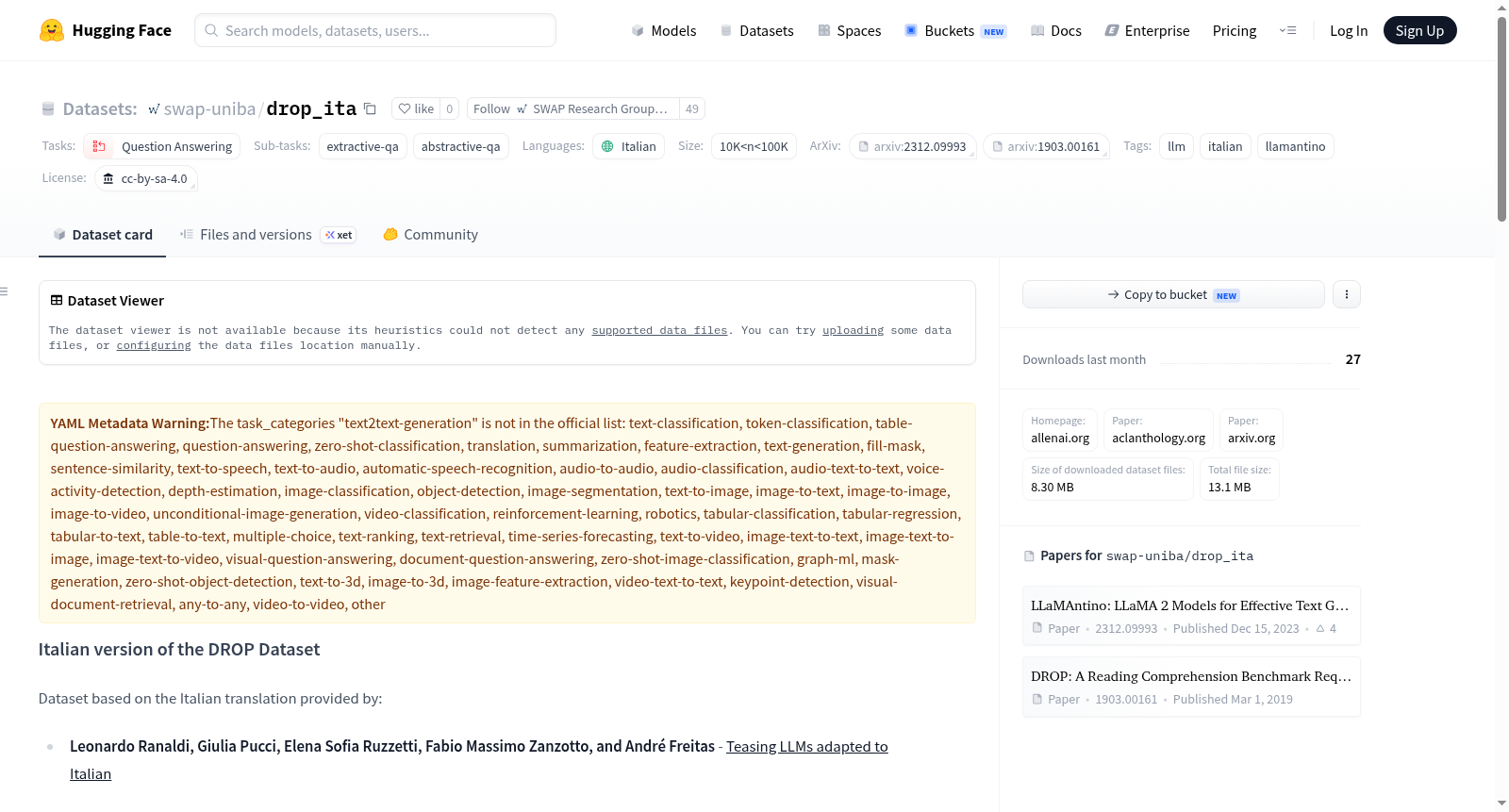Go to the Pricing page

1235,30
